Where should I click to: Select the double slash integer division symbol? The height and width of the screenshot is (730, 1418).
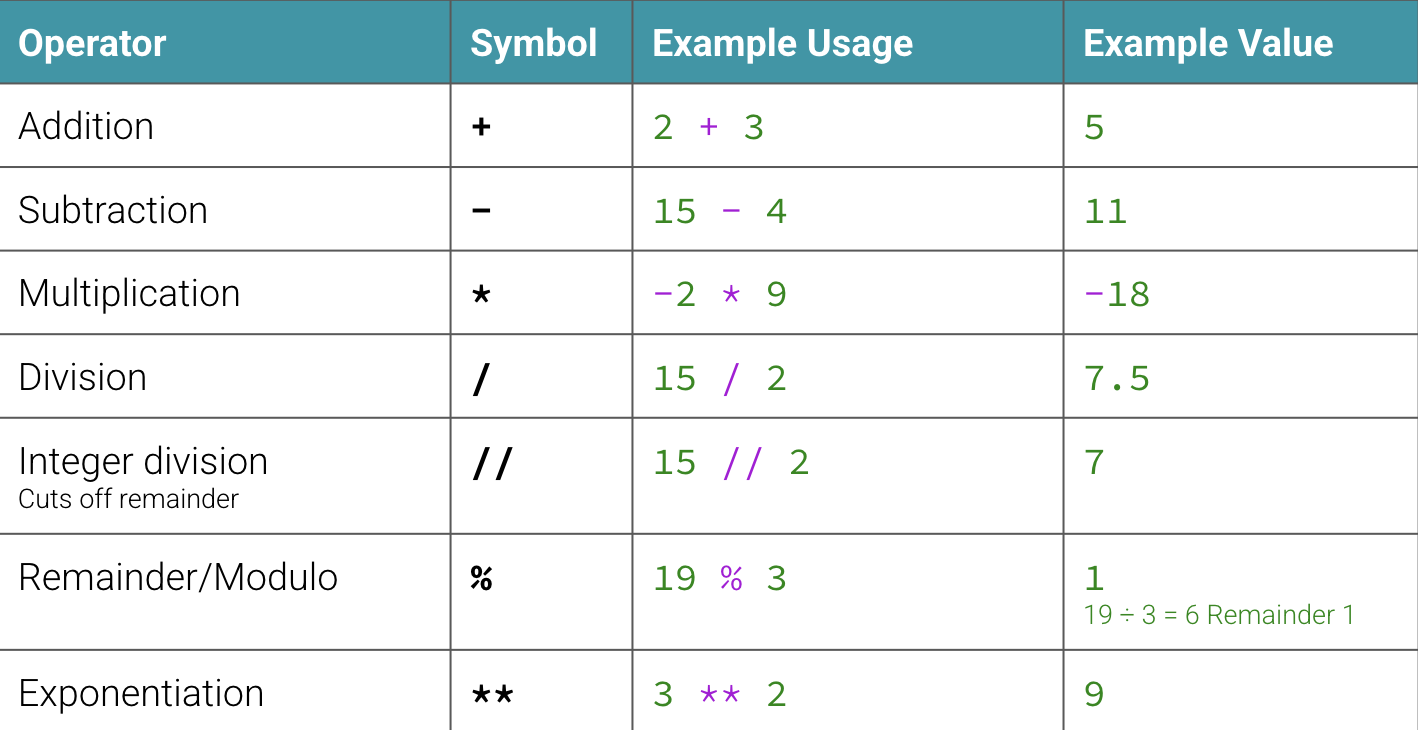click(492, 463)
